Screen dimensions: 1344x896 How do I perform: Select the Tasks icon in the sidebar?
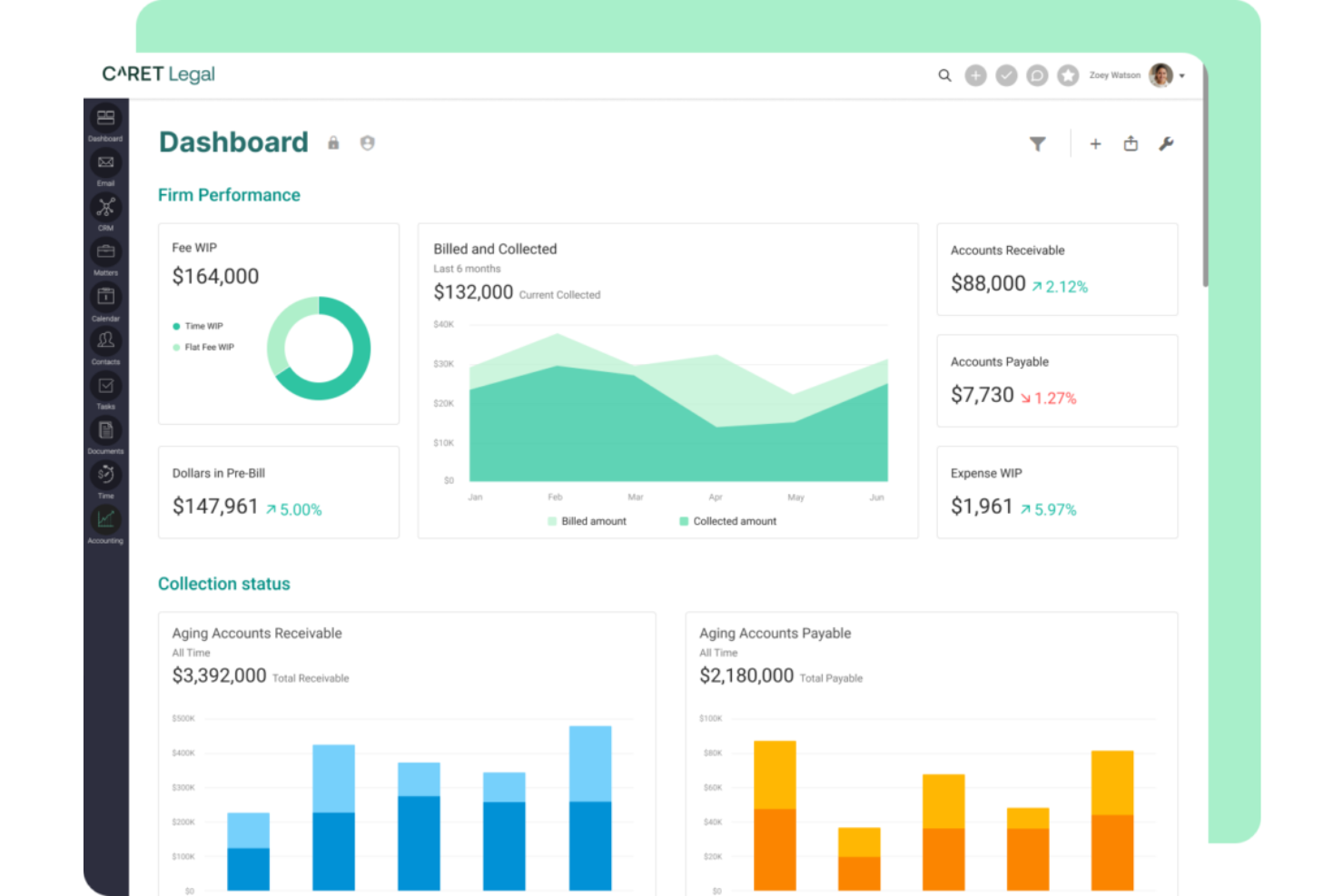pos(105,387)
